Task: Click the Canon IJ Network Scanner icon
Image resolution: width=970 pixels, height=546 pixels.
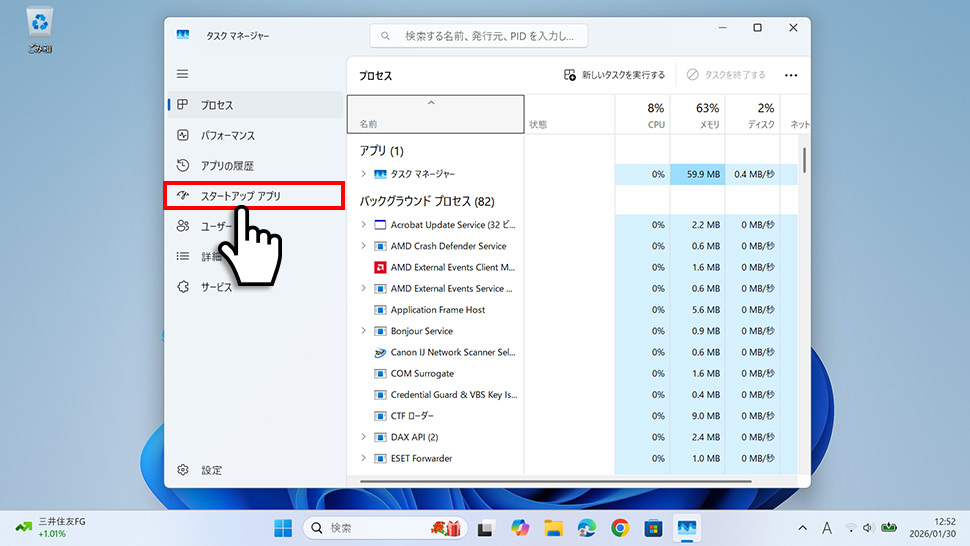Action: [380, 353]
